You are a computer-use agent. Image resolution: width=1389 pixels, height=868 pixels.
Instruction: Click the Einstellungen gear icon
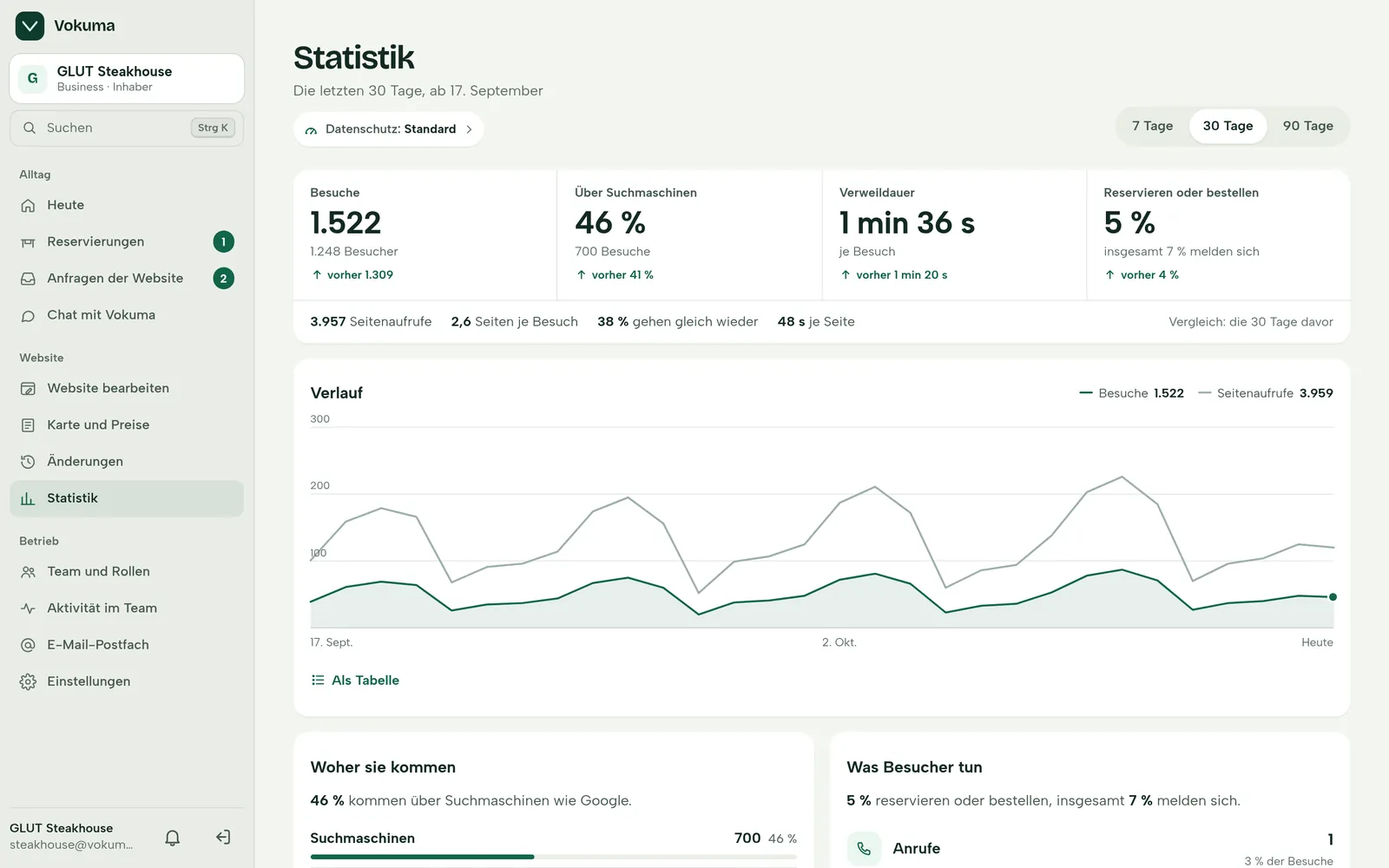pyautogui.click(x=28, y=682)
